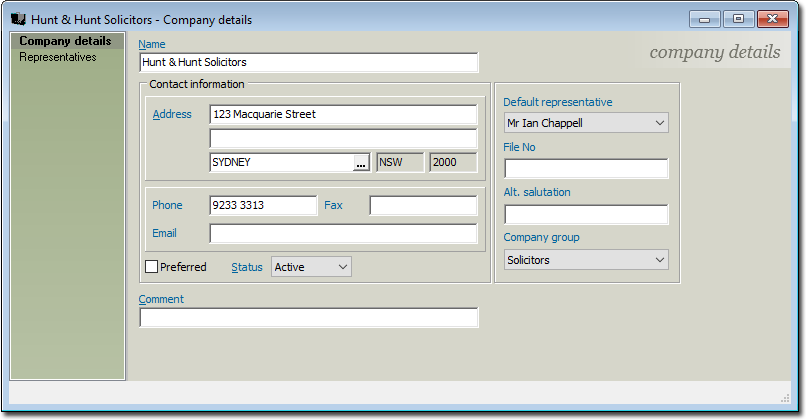Click the app icon in title bar
Image resolution: width=806 pixels, height=420 pixels.
click(20, 19)
